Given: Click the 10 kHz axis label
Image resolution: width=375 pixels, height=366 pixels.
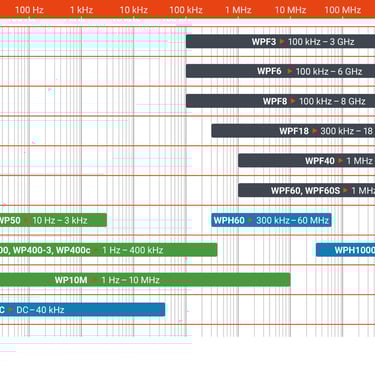Looking at the screenshot, I should tap(134, 10).
